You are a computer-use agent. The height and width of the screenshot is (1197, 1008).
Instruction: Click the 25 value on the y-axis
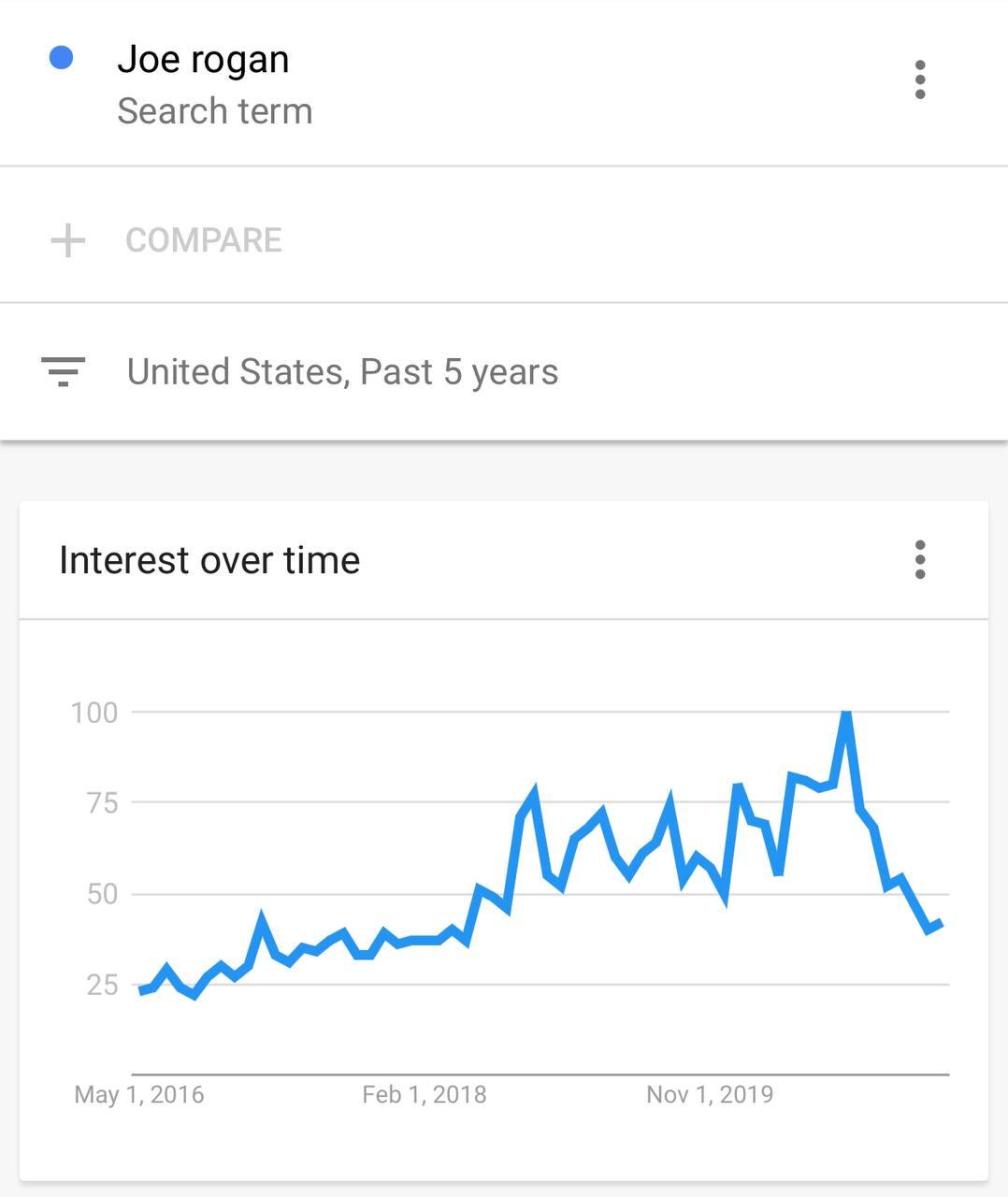tap(102, 985)
